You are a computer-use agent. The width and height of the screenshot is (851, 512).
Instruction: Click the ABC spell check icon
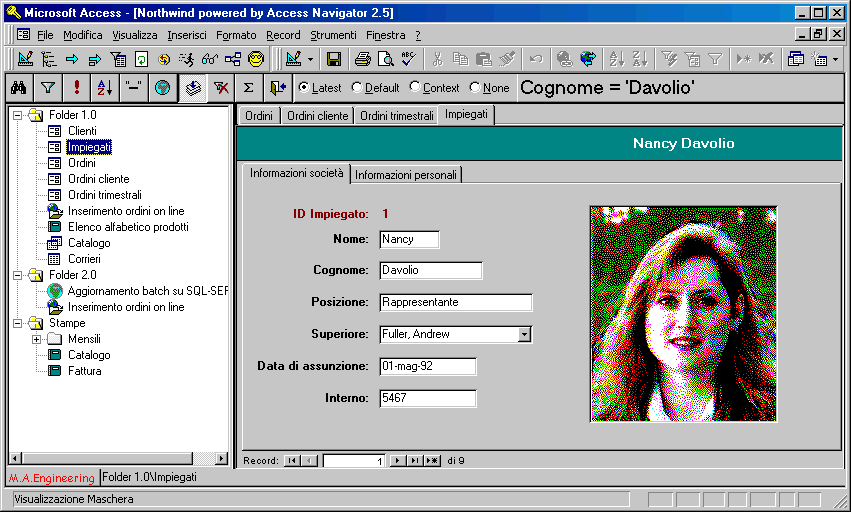408,59
